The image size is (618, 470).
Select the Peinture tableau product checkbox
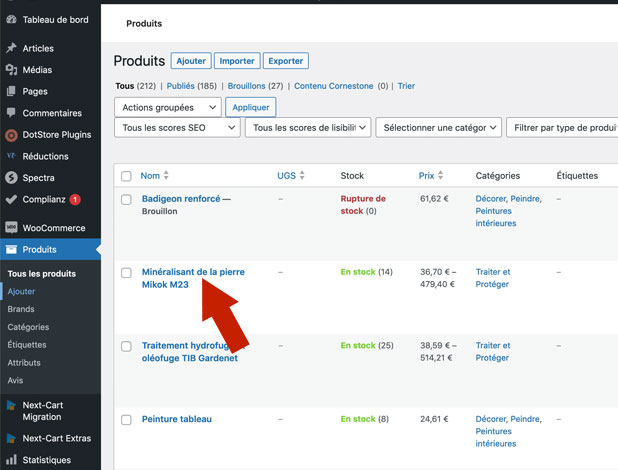pos(126,420)
